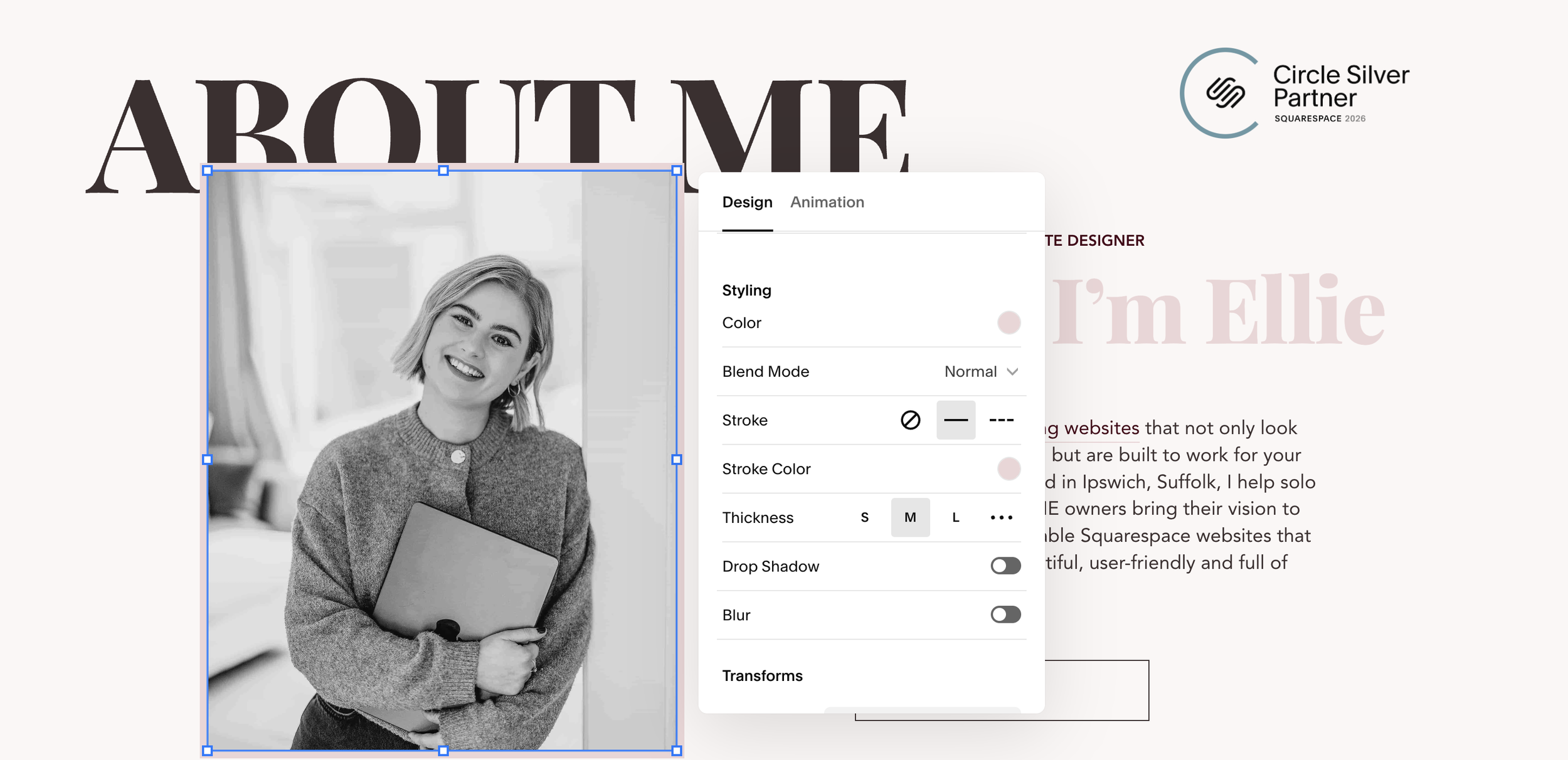Select thickness M button

[x=910, y=517]
